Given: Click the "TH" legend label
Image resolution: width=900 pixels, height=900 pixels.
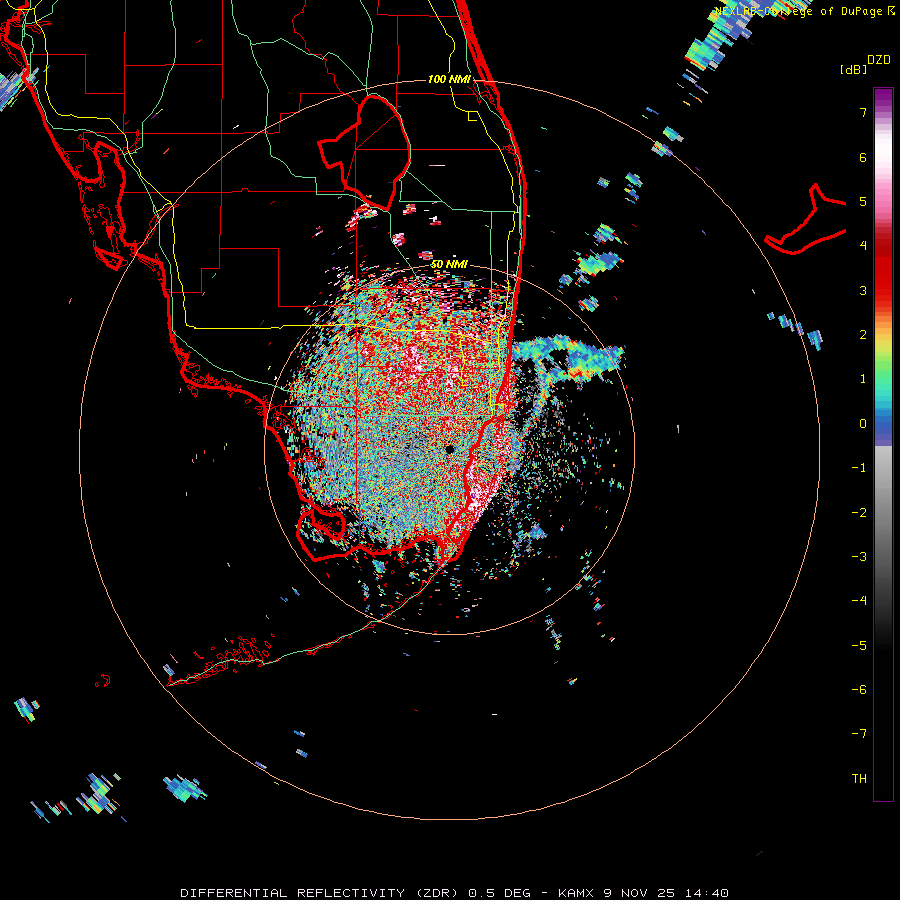Looking at the screenshot, I should 859,778.
